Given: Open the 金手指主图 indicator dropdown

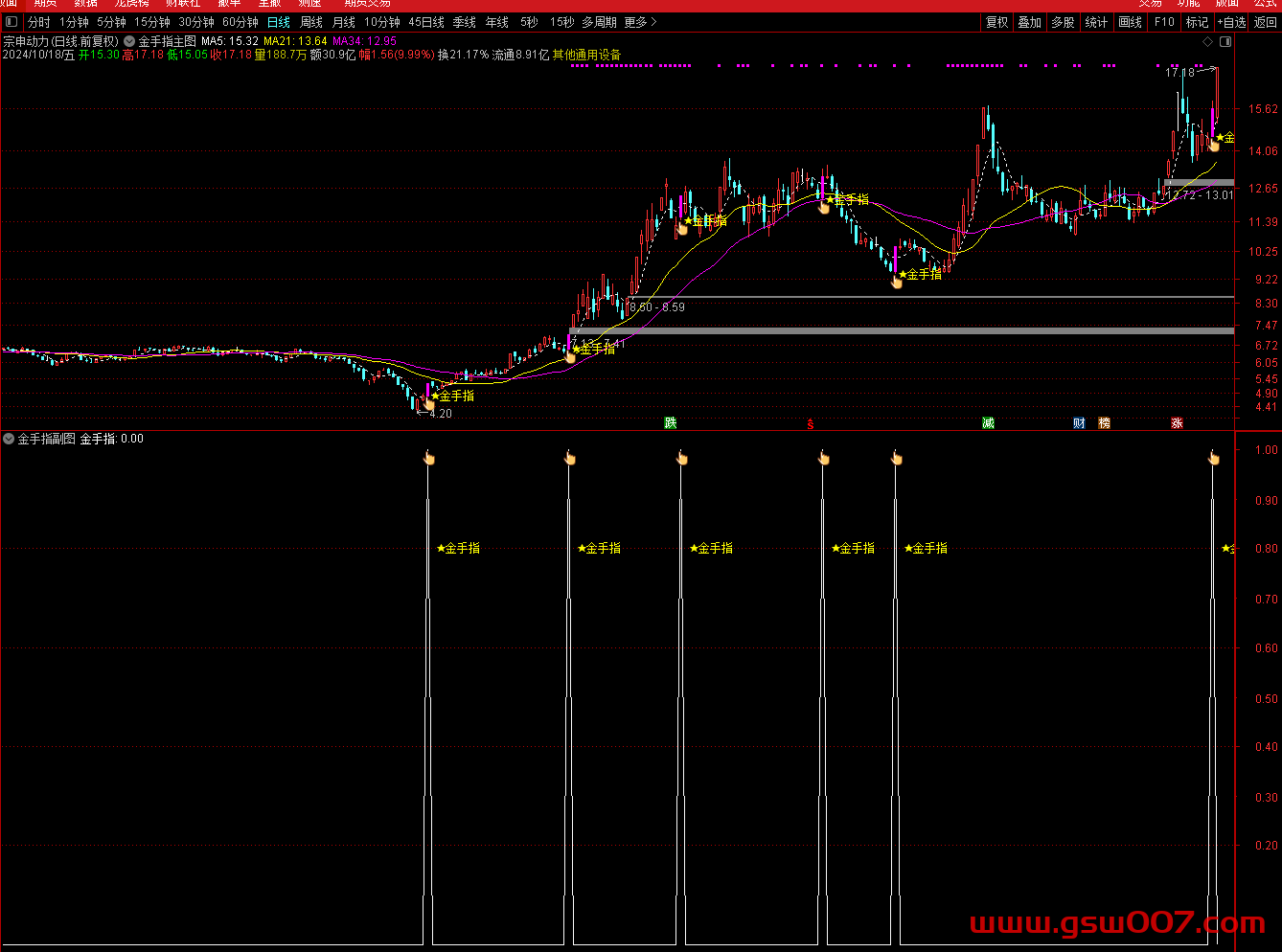Looking at the screenshot, I should click(x=129, y=41).
